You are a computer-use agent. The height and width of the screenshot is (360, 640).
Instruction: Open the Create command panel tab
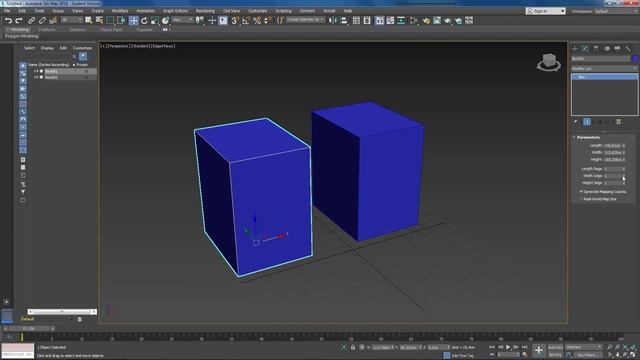coord(575,49)
